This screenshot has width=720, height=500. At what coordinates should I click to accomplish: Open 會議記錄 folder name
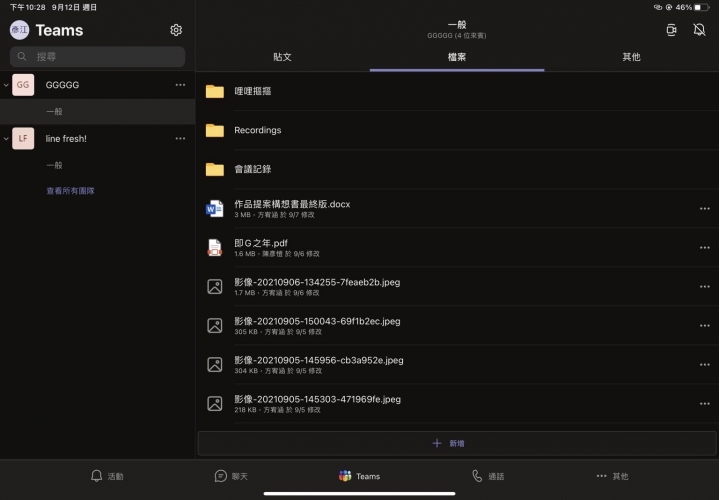click(253, 169)
